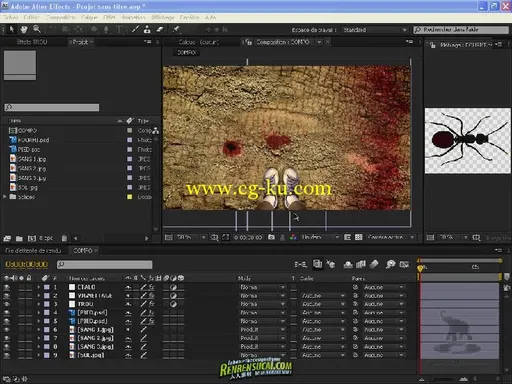Open blending mode dropdown for ETALO

pos(262,287)
